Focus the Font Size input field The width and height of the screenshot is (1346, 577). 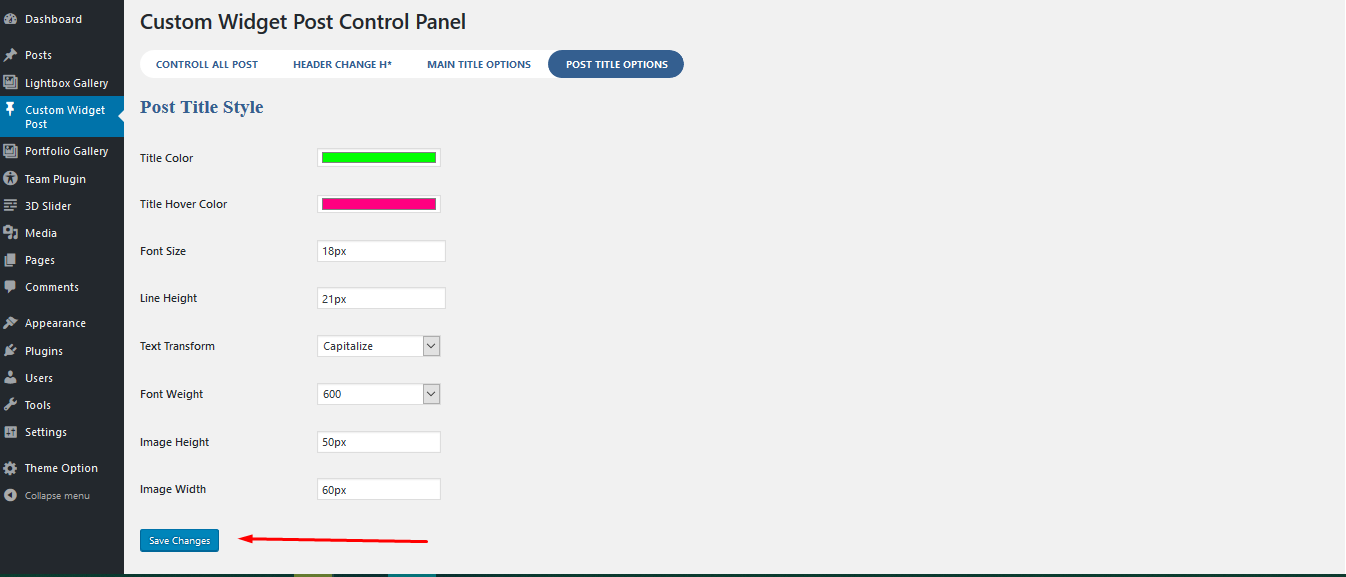point(381,251)
